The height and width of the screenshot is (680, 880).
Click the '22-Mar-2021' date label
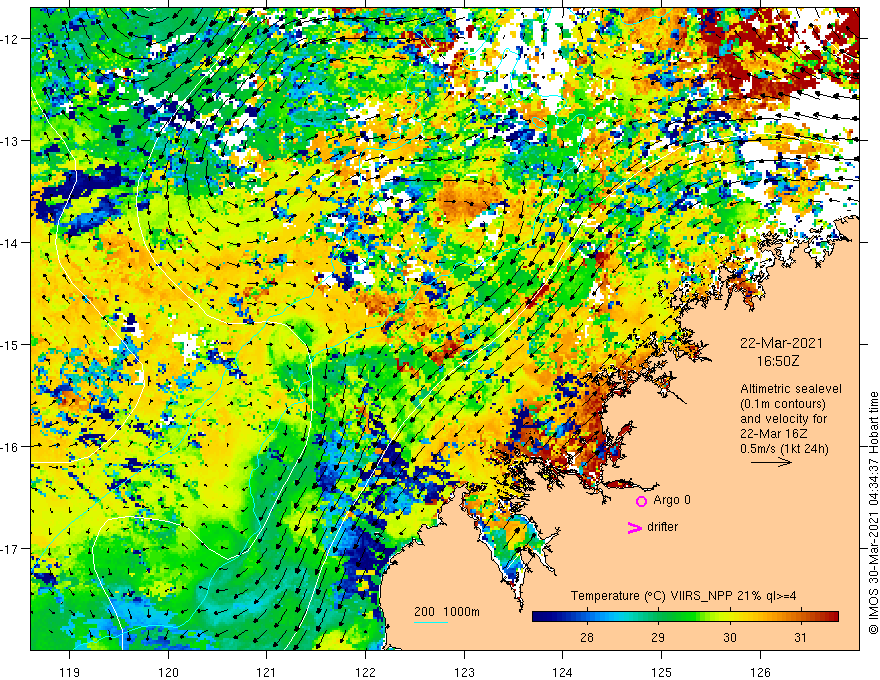click(781, 343)
